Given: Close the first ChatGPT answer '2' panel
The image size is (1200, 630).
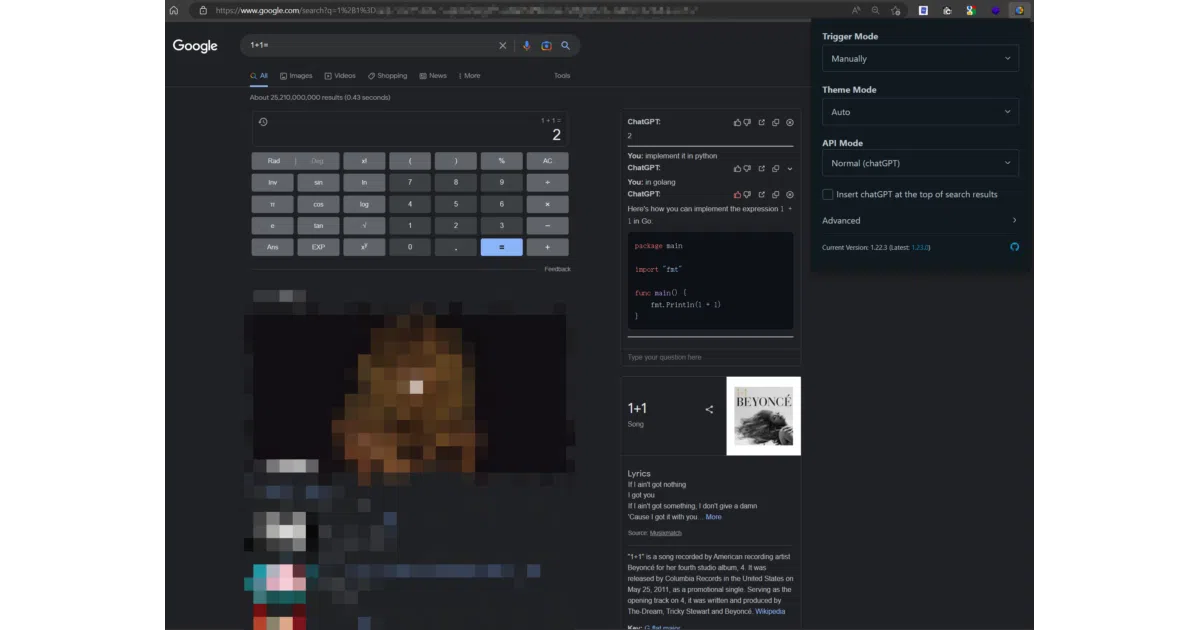Looking at the screenshot, I should (x=790, y=122).
